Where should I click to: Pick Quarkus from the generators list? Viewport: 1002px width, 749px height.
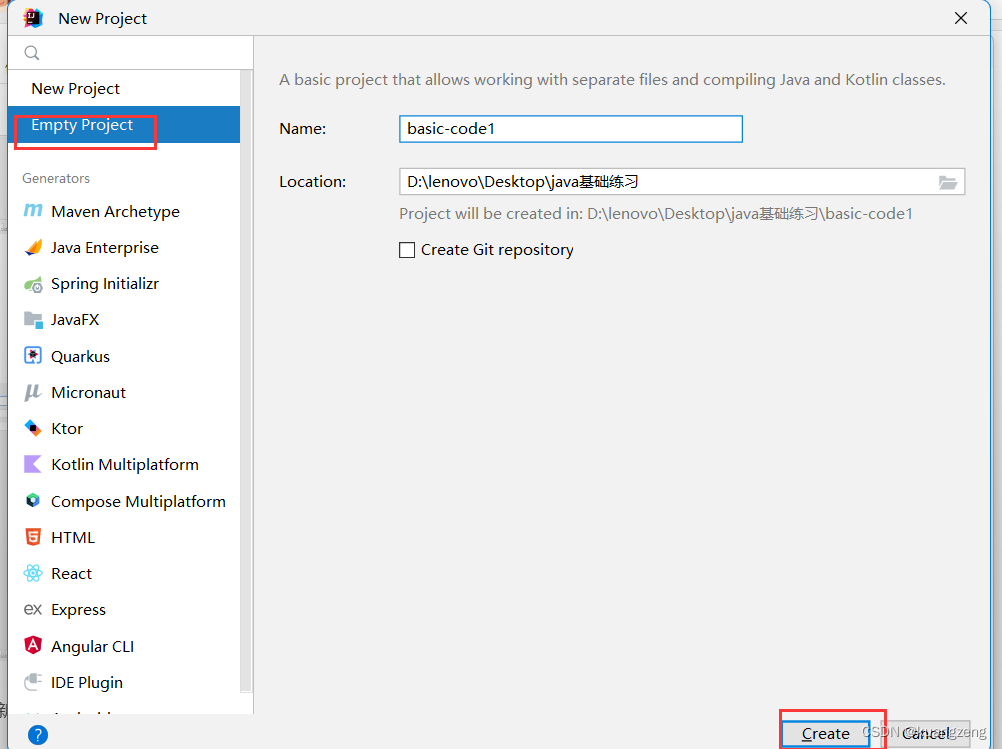tap(124, 356)
